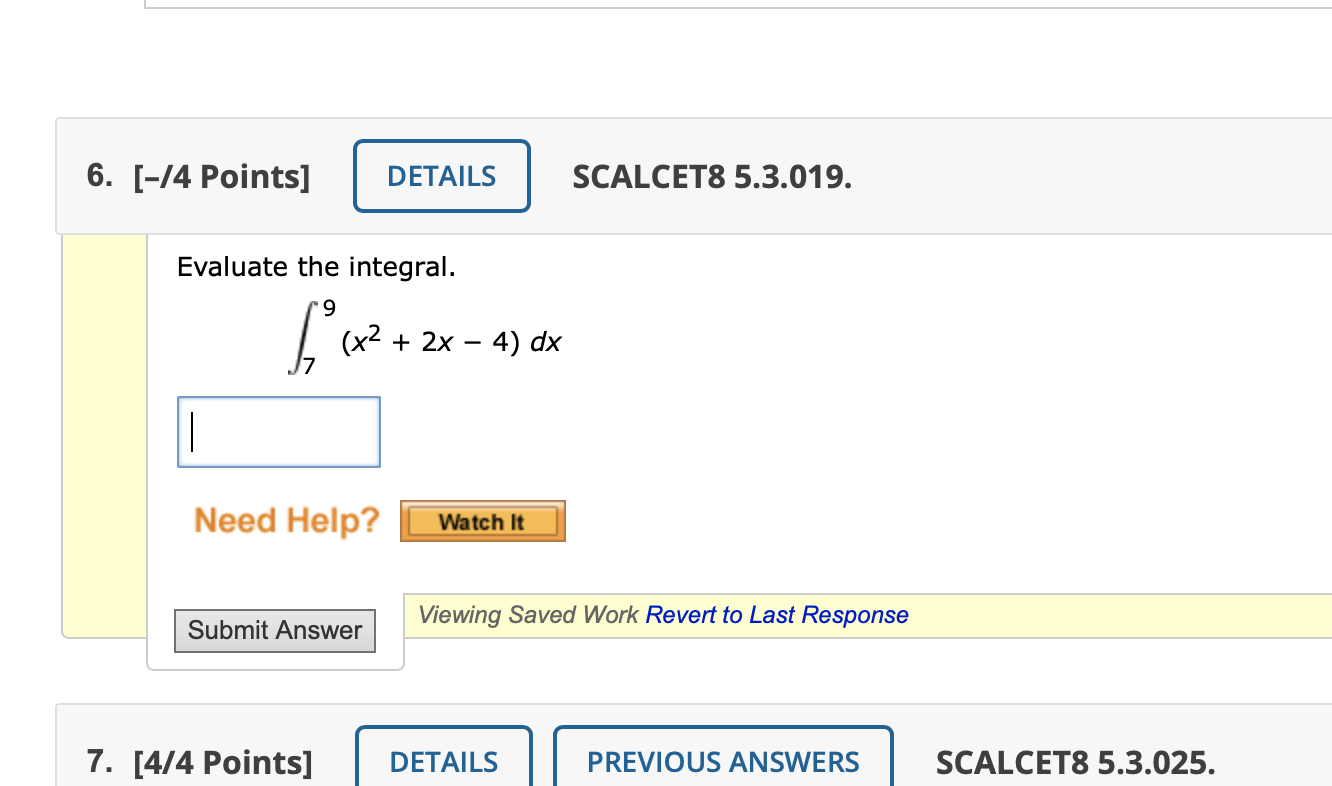The image size is (1332, 786).
Task: Open PREVIOUS ANSWERS for problem 7
Action: [x=722, y=762]
